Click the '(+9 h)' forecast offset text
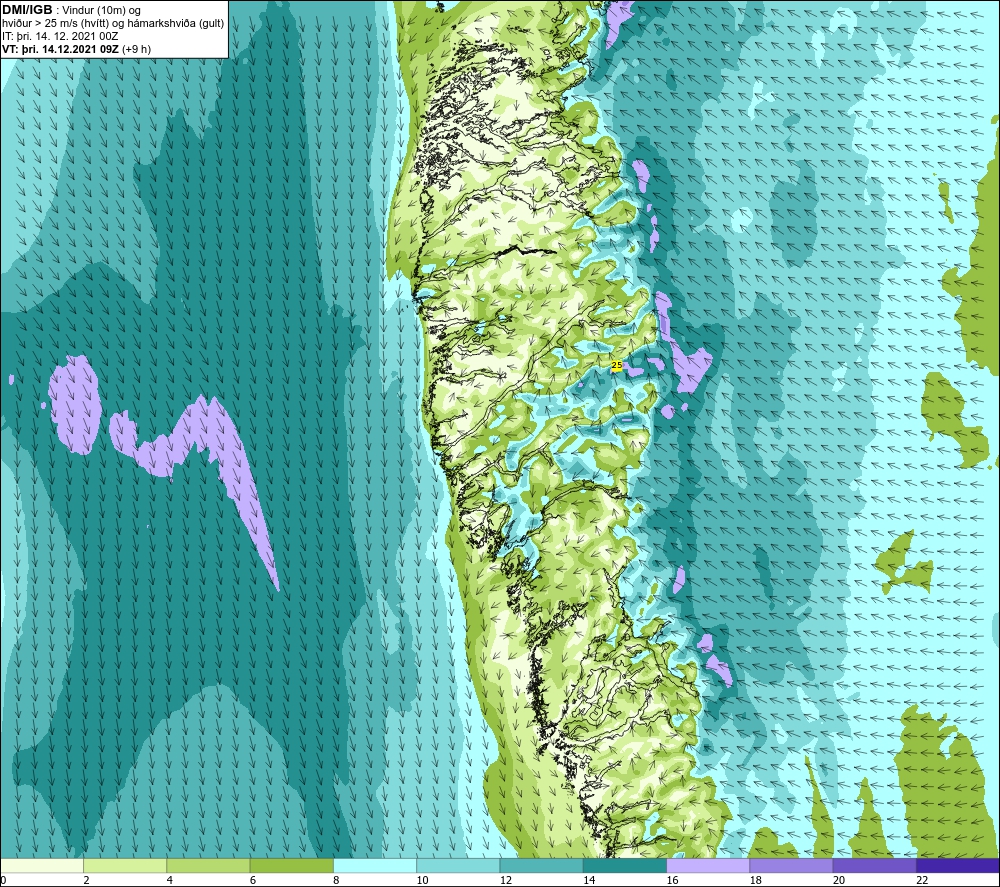Viewport: 1000px width, 887px height. click(136, 49)
